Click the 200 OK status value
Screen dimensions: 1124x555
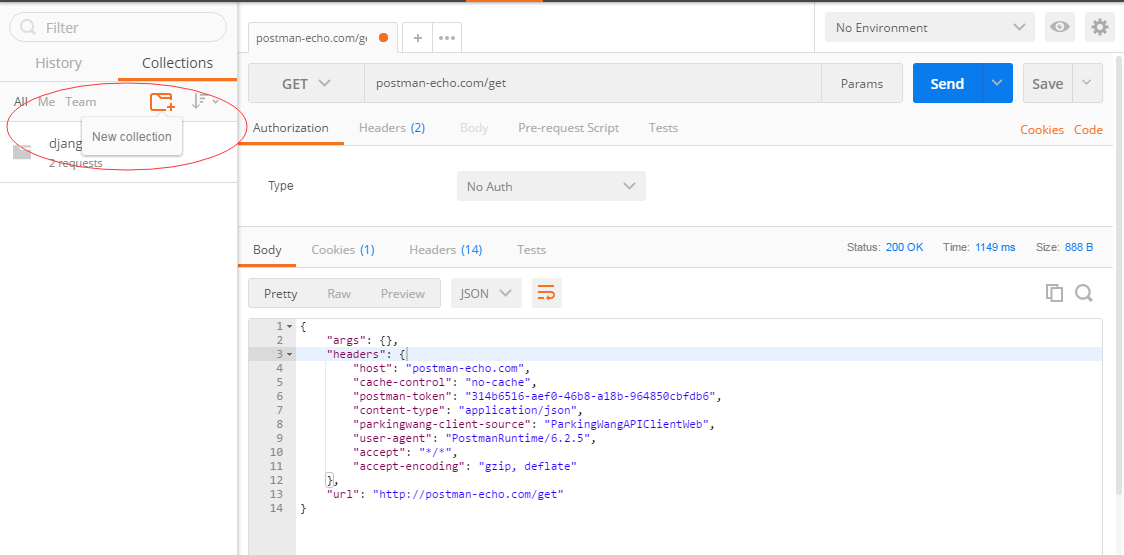click(905, 247)
